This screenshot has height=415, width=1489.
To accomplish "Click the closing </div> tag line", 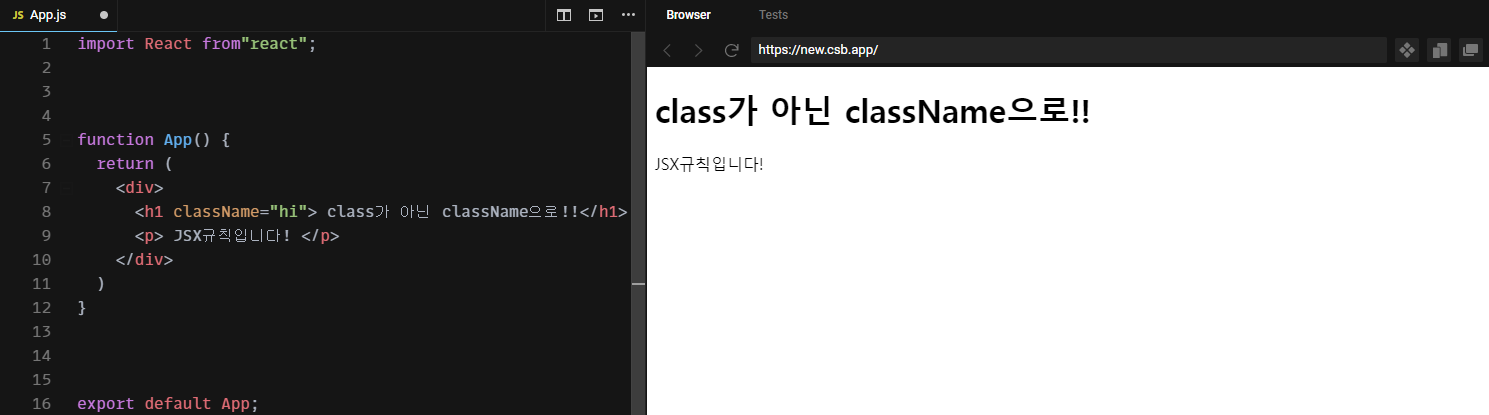I will click(145, 260).
